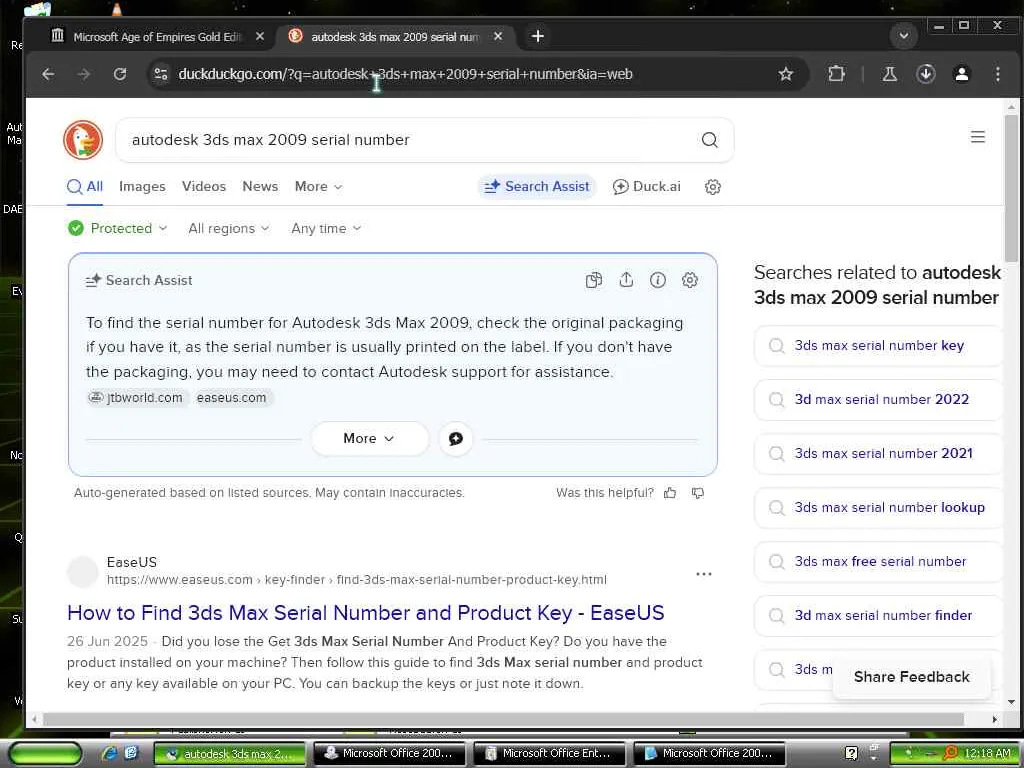The height and width of the screenshot is (768, 1024).
Task: Open the browser downloads icon
Action: tap(925, 74)
